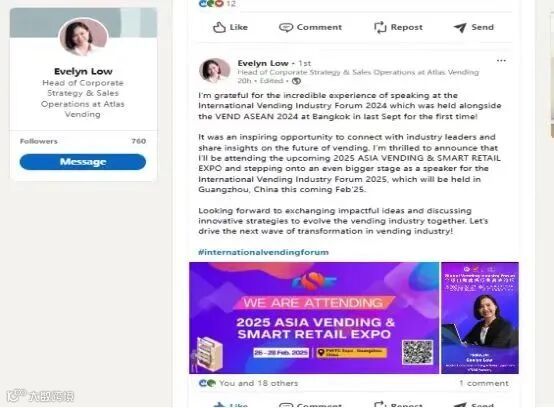Open the #internationalvendingforum hashtag
This screenshot has height=408, width=554.
(x=264, y=252)
